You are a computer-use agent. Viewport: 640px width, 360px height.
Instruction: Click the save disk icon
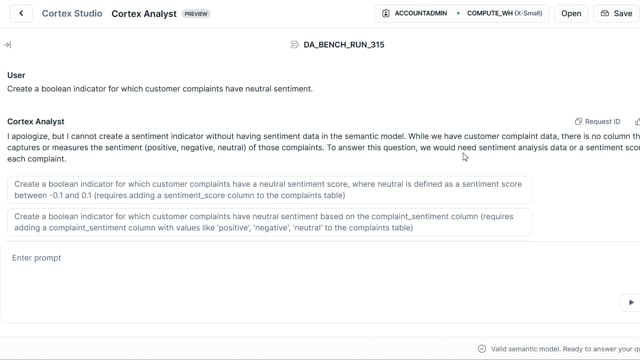tap(604, 13)
